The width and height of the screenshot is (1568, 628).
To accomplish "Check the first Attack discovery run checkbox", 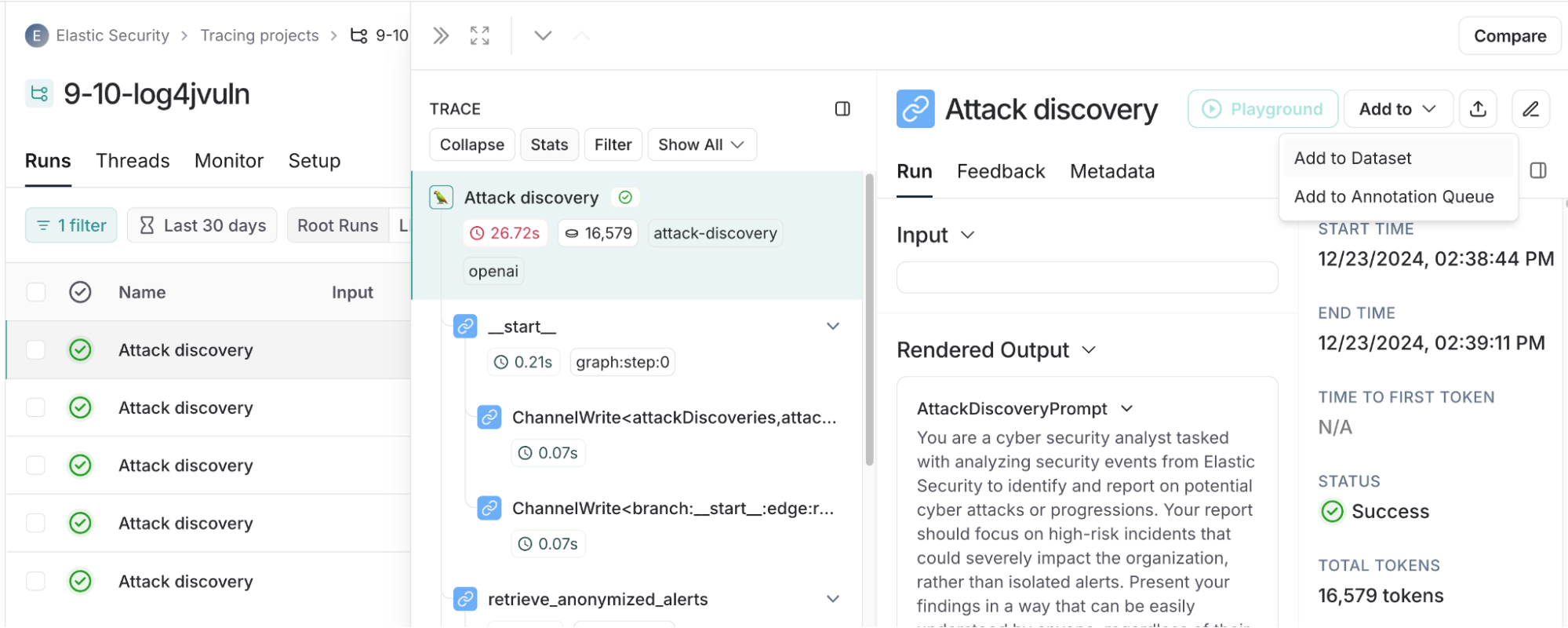I will (36, 350).
